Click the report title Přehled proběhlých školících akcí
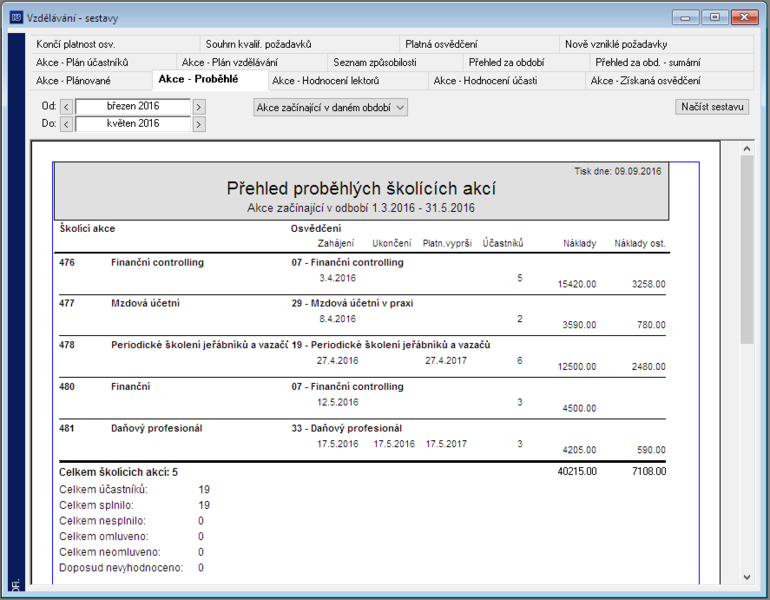 [x=361, y=189]
